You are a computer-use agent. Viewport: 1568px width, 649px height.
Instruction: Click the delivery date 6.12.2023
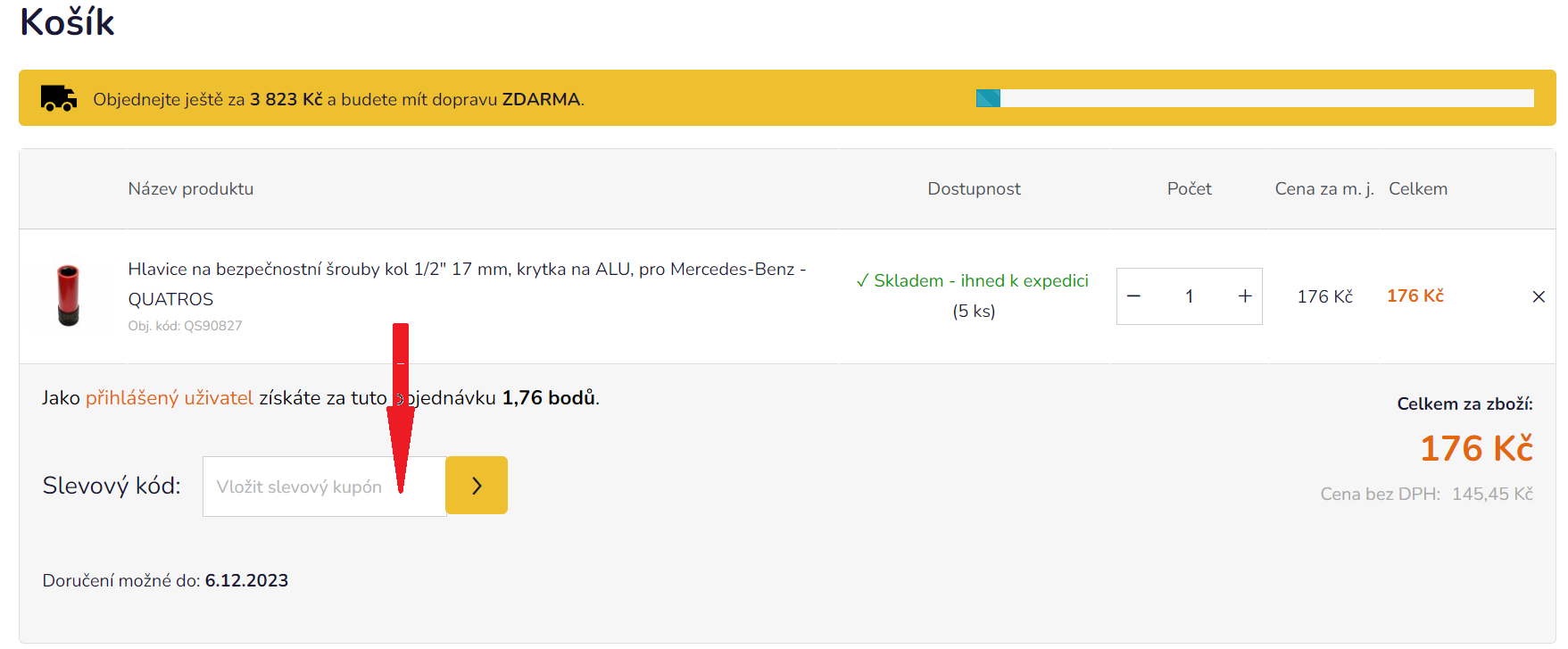point(246,581)
